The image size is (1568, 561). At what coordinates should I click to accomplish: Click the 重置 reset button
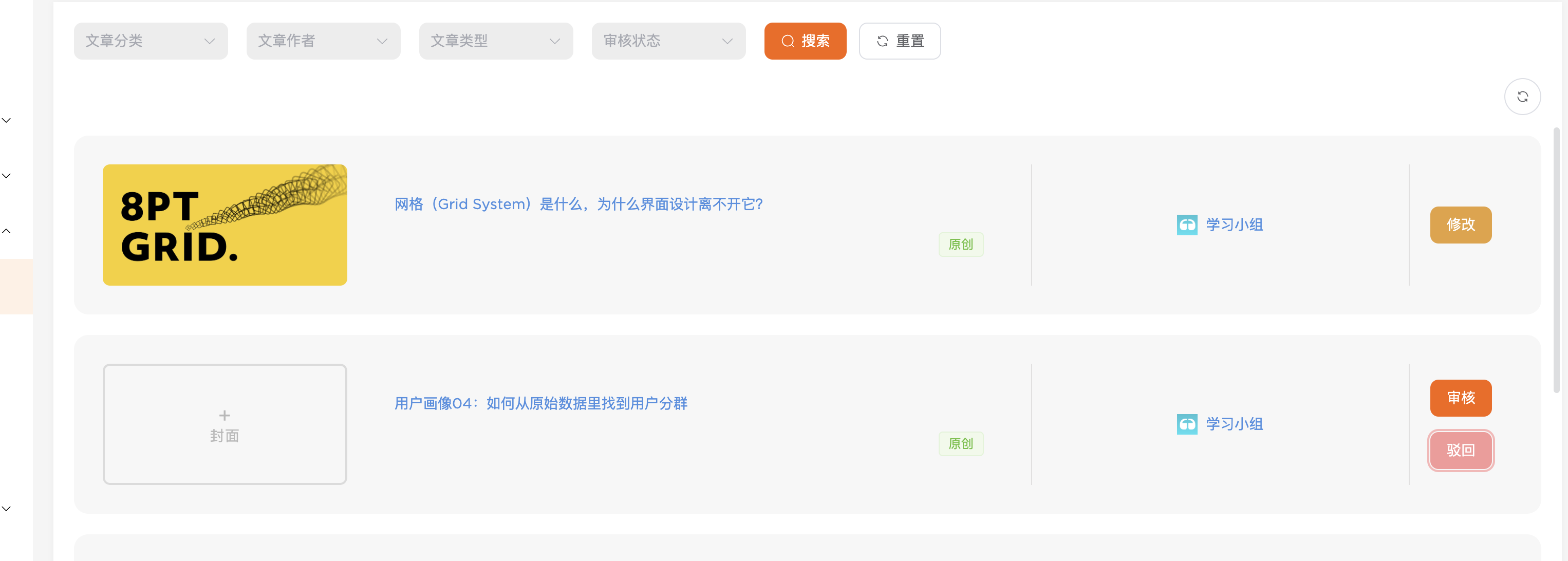point(900,42)
